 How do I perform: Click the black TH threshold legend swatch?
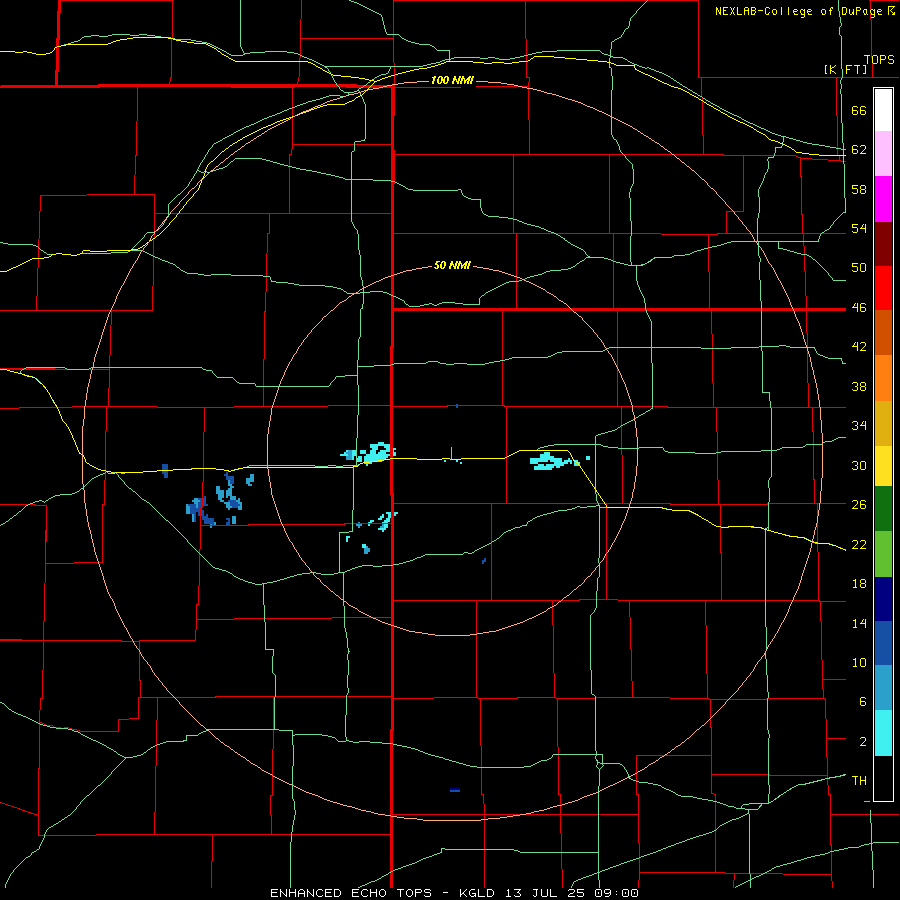tap(883, 778)
